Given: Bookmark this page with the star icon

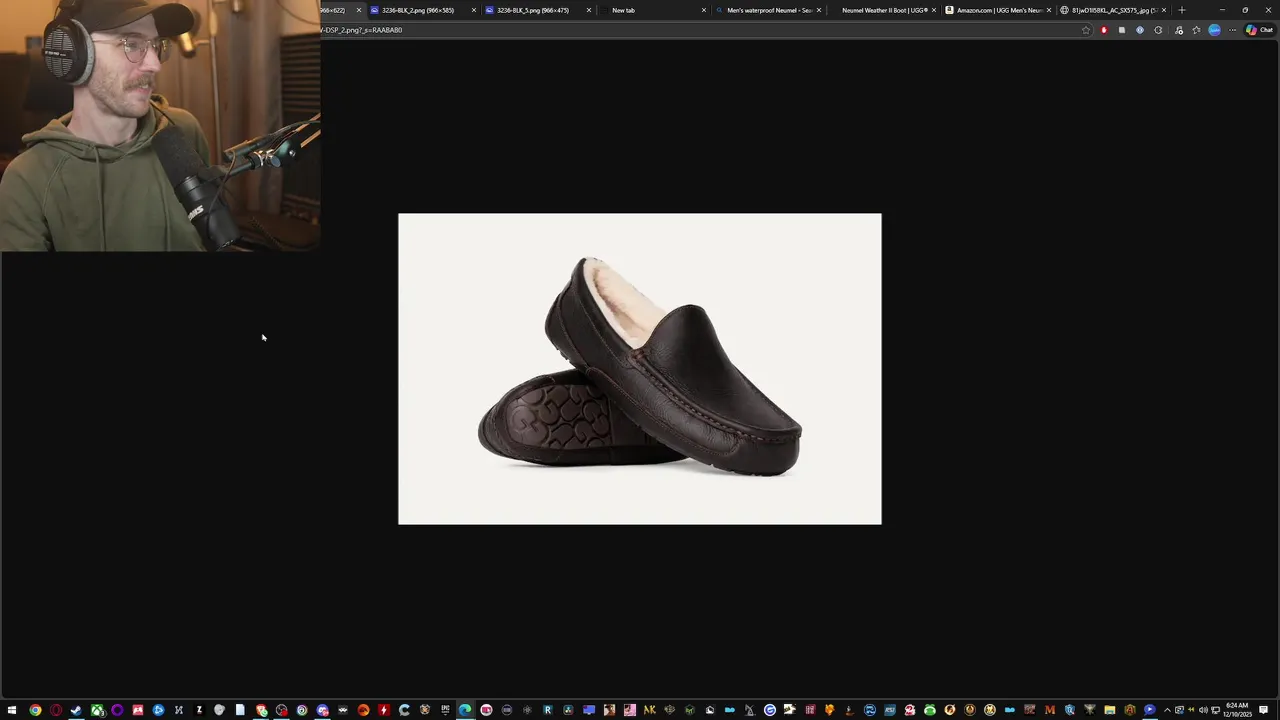Looking at the screenshot, I should pyautogui.click(x=1086, y=30).
